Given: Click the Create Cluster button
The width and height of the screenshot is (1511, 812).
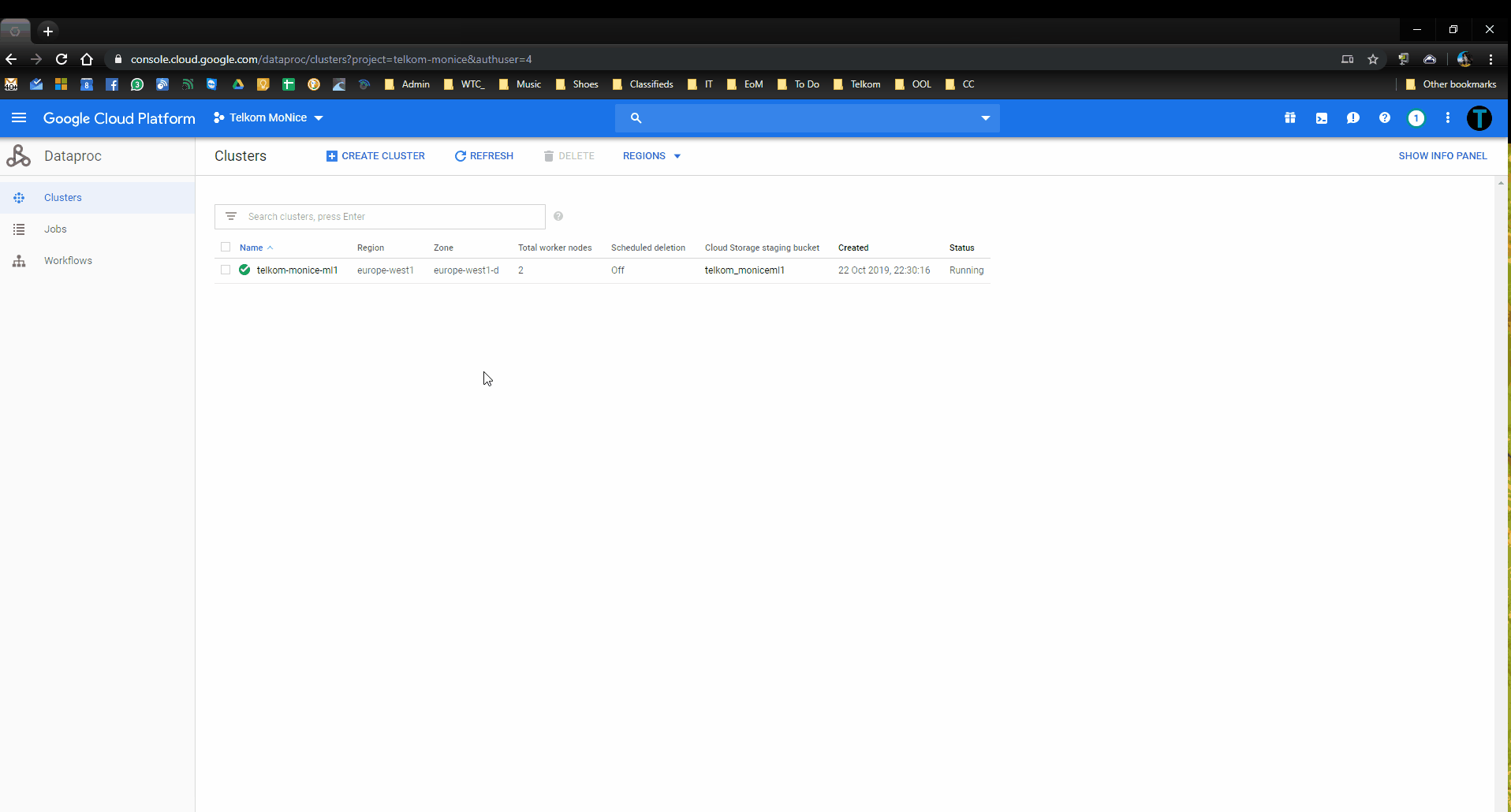Looking at the screenshot, I should click(x=375, y=156).
